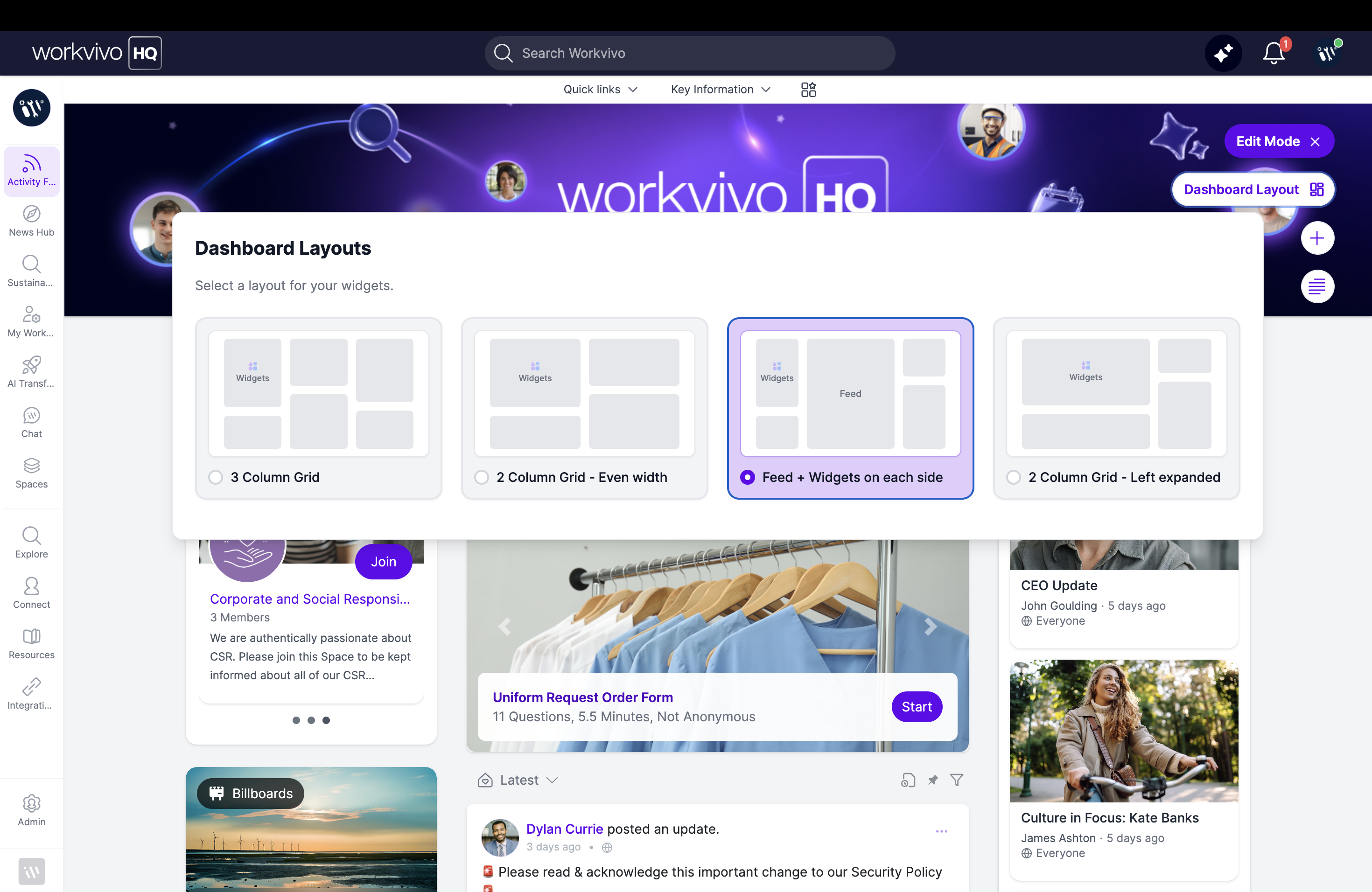Click "John Goulding" author name
This screenshot has height=892, width=1372.
(x=1059, y=606)
